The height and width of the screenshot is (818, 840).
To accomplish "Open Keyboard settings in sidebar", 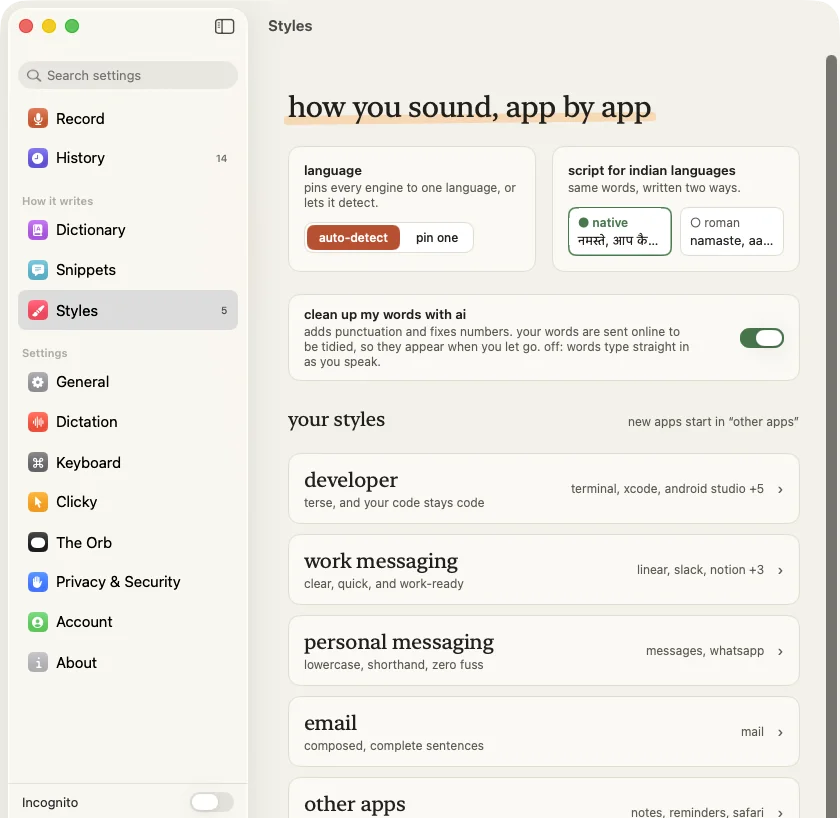I will [x=88, y=463].
